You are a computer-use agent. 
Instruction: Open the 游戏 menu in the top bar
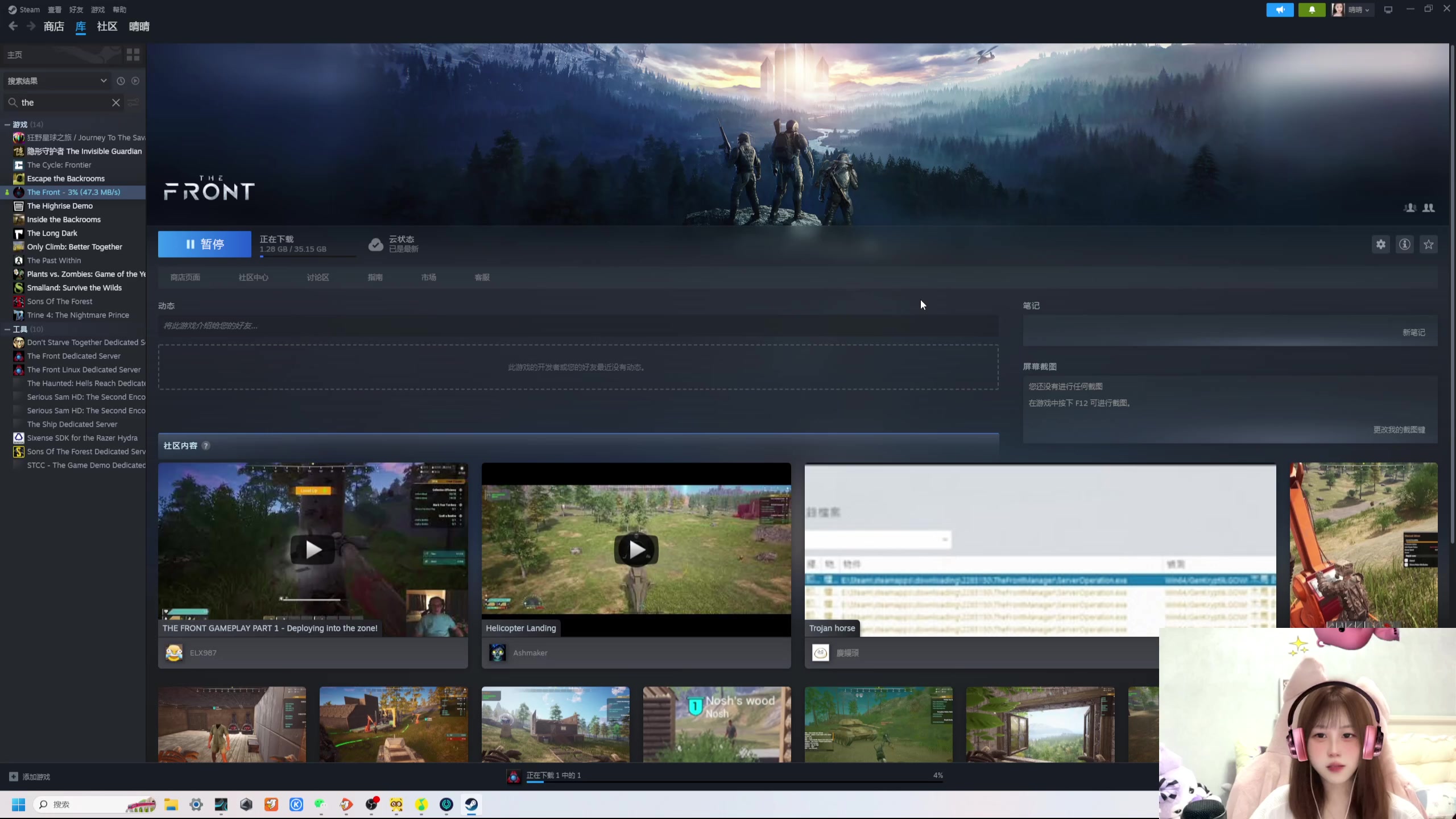[x=98, y=10]
